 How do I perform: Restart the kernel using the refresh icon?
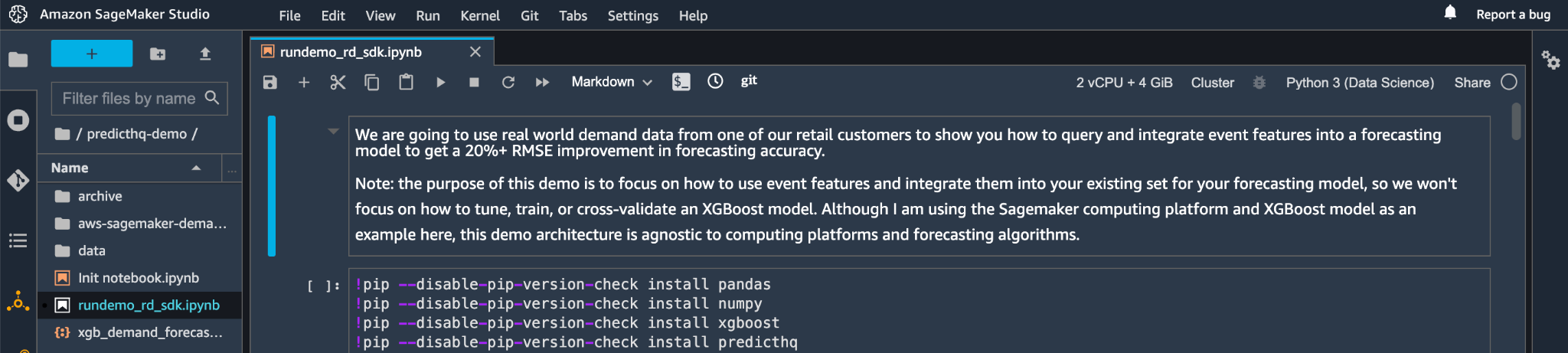tap(508, 82)
